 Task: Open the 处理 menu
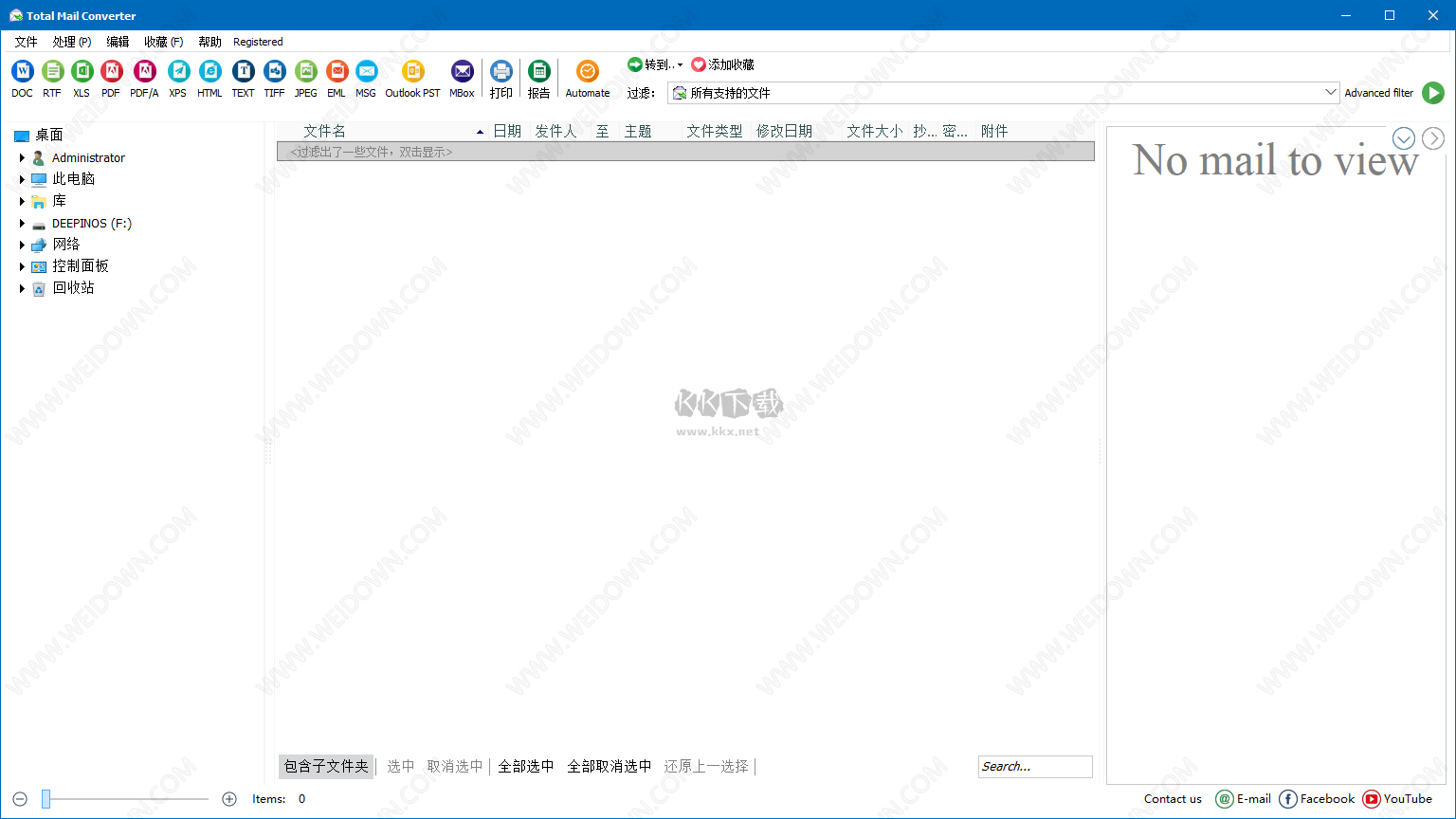point(70,42)
